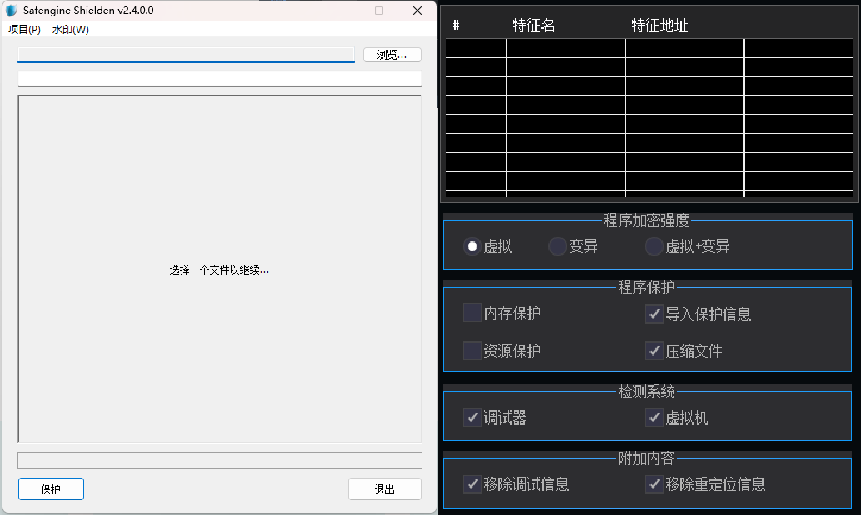Click the # column header
Viewport: 861px width, 515px height.
[456, 25]
